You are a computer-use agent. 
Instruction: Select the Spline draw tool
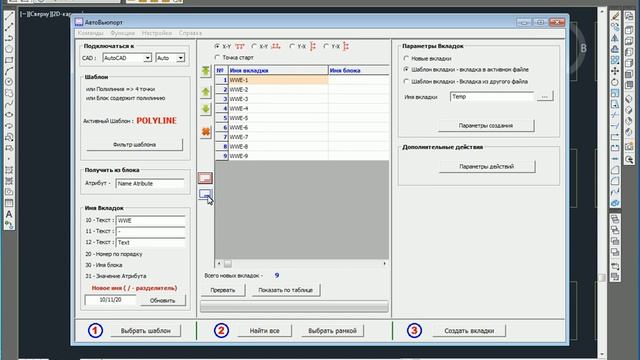coord(9,104)
